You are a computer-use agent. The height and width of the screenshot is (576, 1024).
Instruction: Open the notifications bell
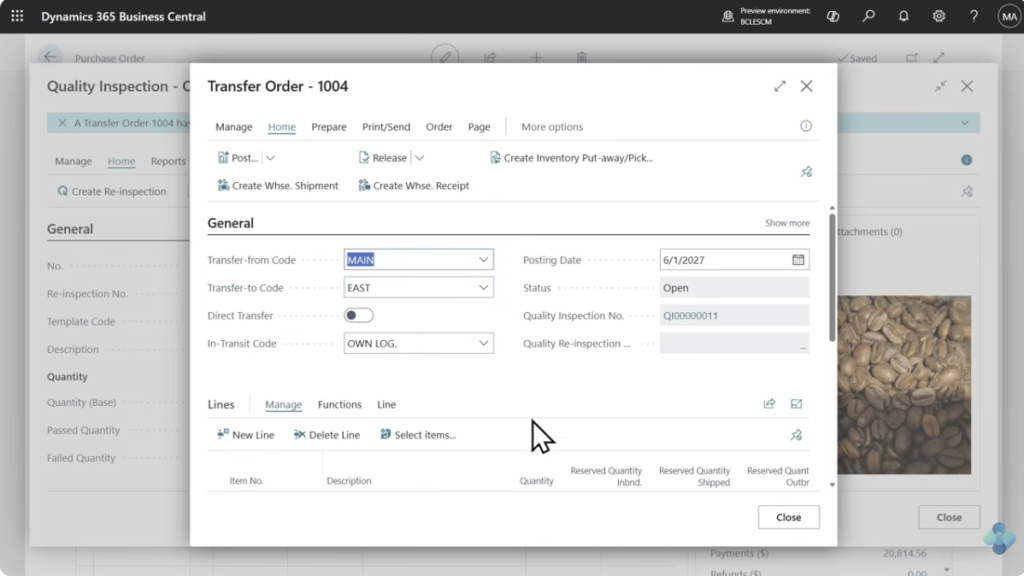(903, 16)
